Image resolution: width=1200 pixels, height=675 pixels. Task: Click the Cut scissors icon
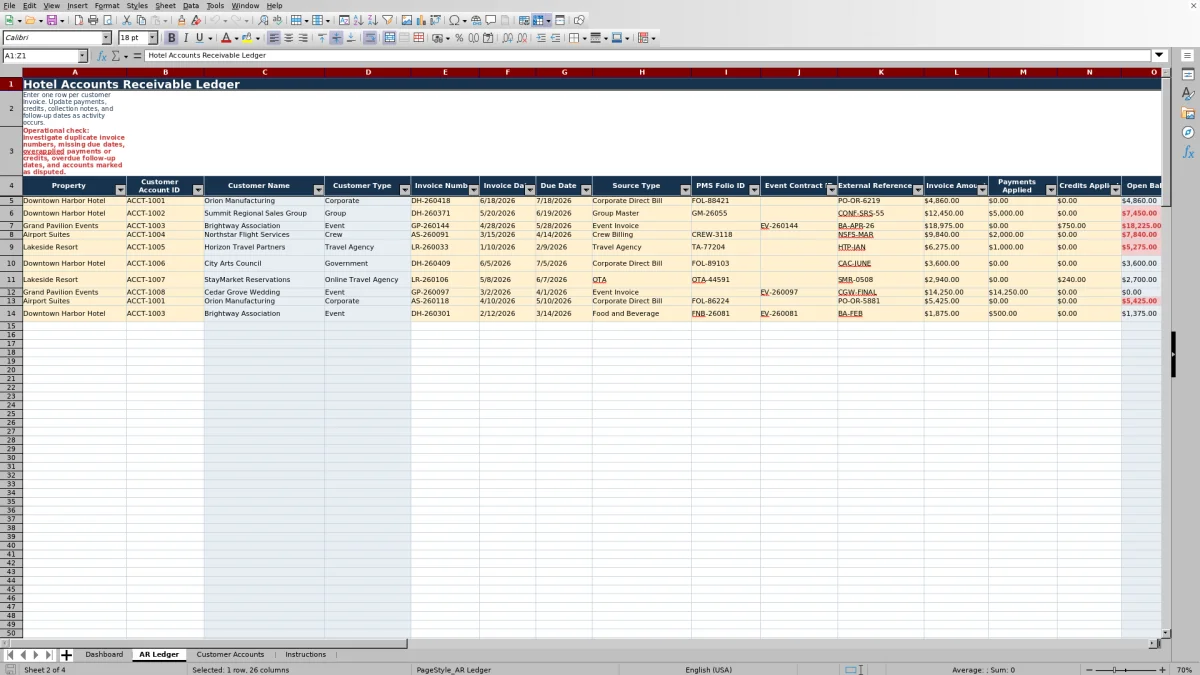click(127, 20)
